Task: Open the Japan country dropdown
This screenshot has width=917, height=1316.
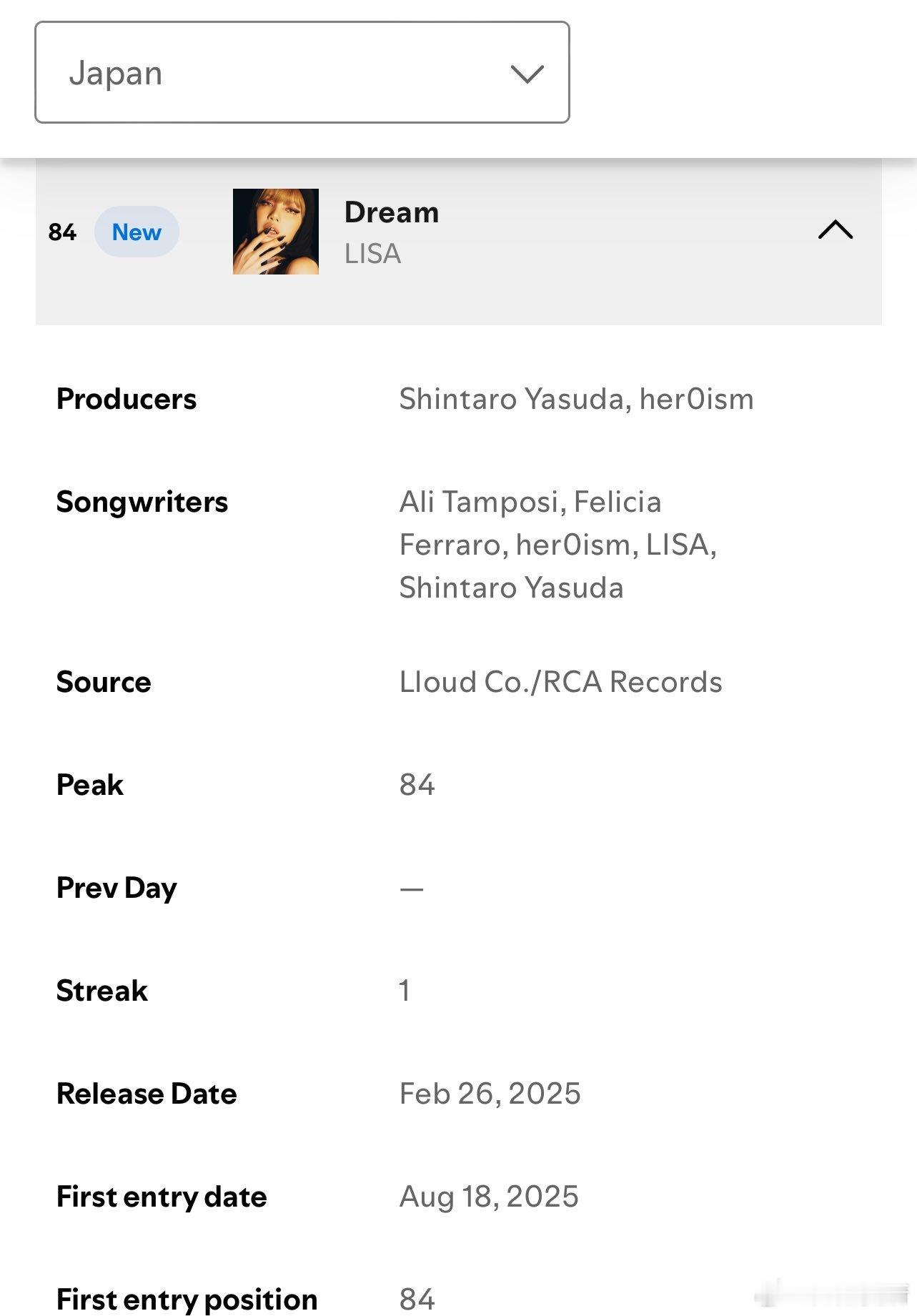Action: tap(302, 72)
